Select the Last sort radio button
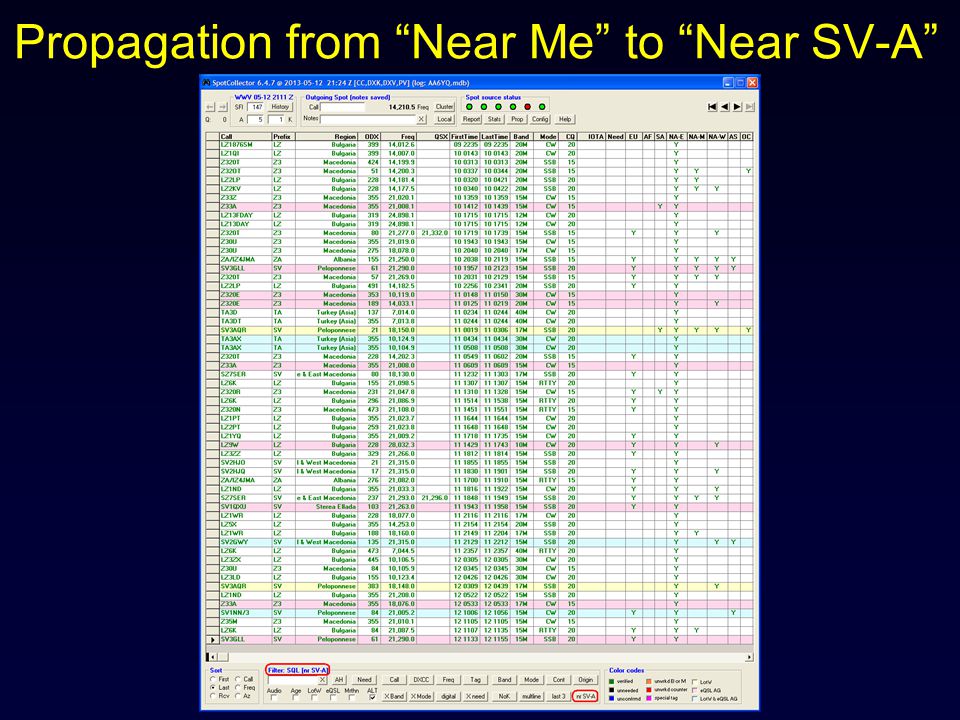 click(x=213, y=688)
